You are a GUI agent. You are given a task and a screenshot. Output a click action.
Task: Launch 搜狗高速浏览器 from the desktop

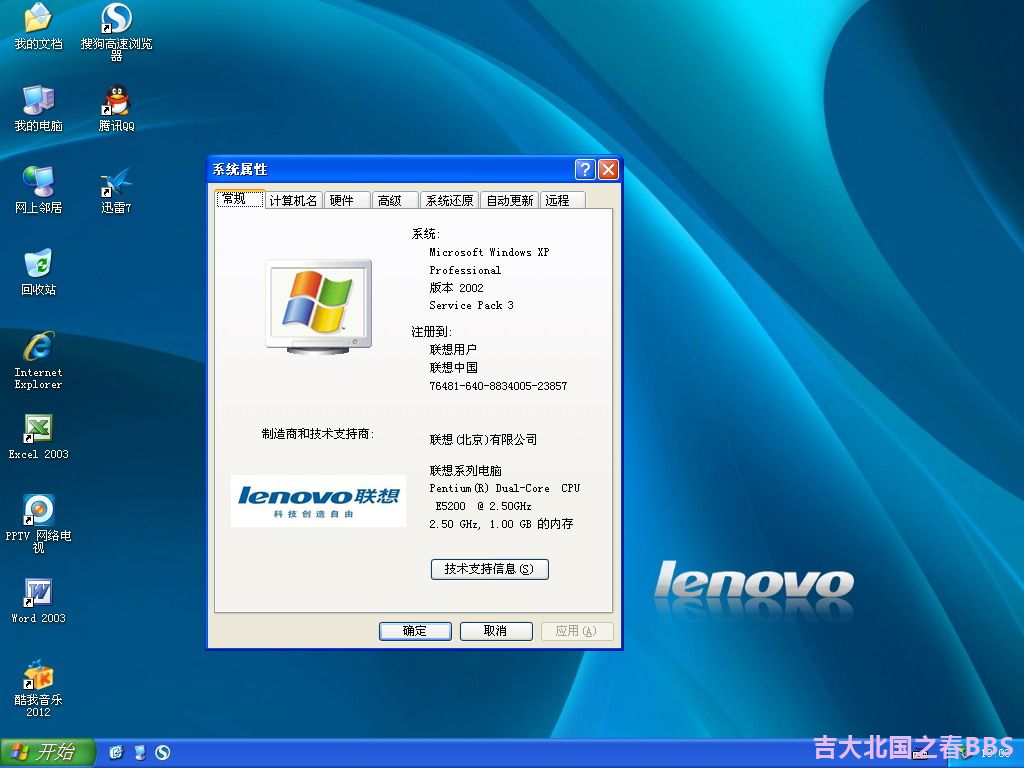point(116,31)
